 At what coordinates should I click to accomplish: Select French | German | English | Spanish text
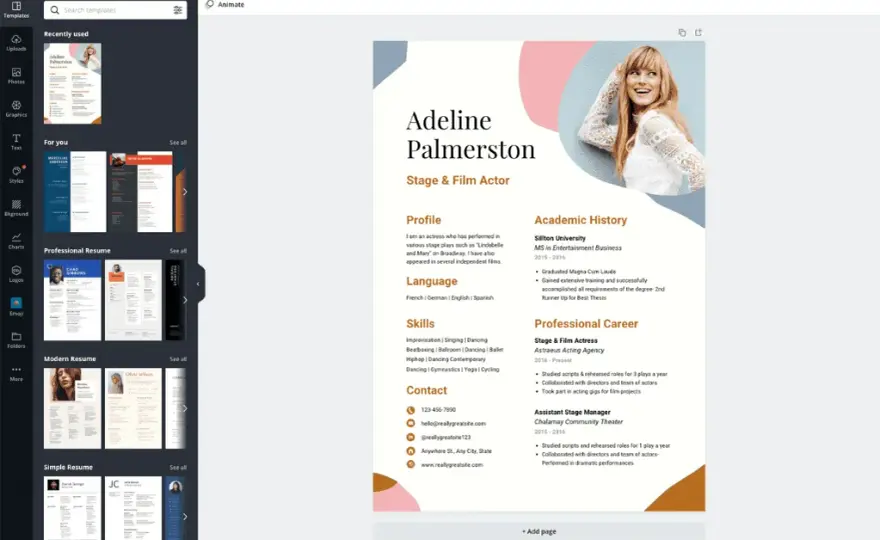click(x=450, y=298)
